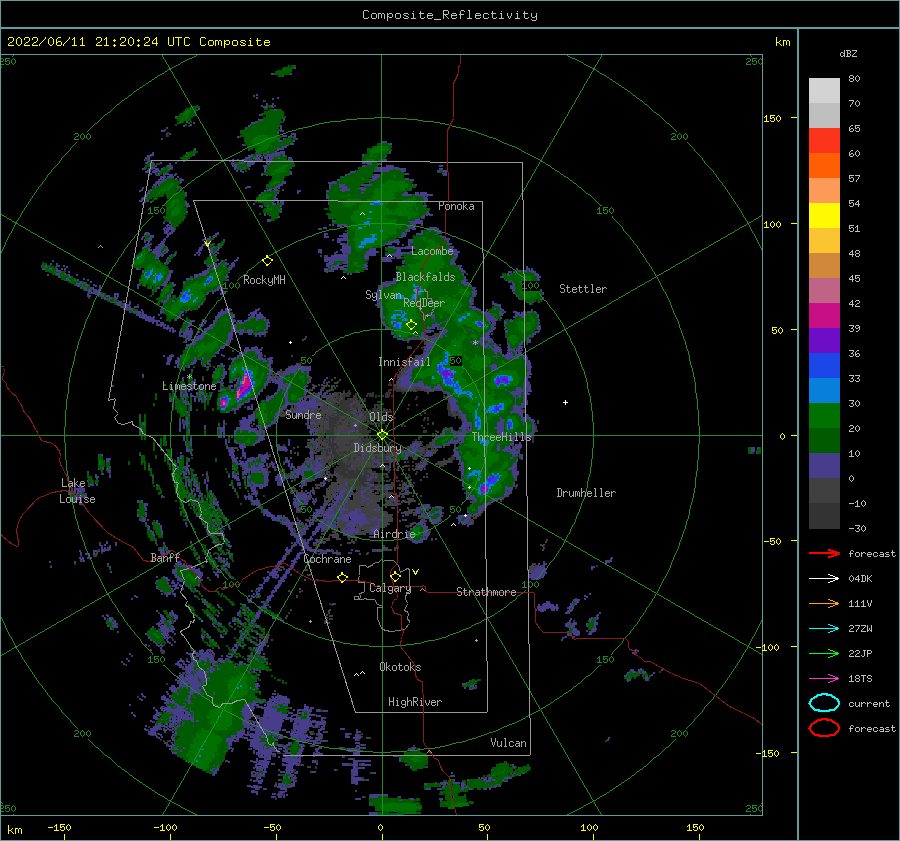Select the Didsbury town label
This screenshot has width=900, height=841.
click(x=377, y=448)
